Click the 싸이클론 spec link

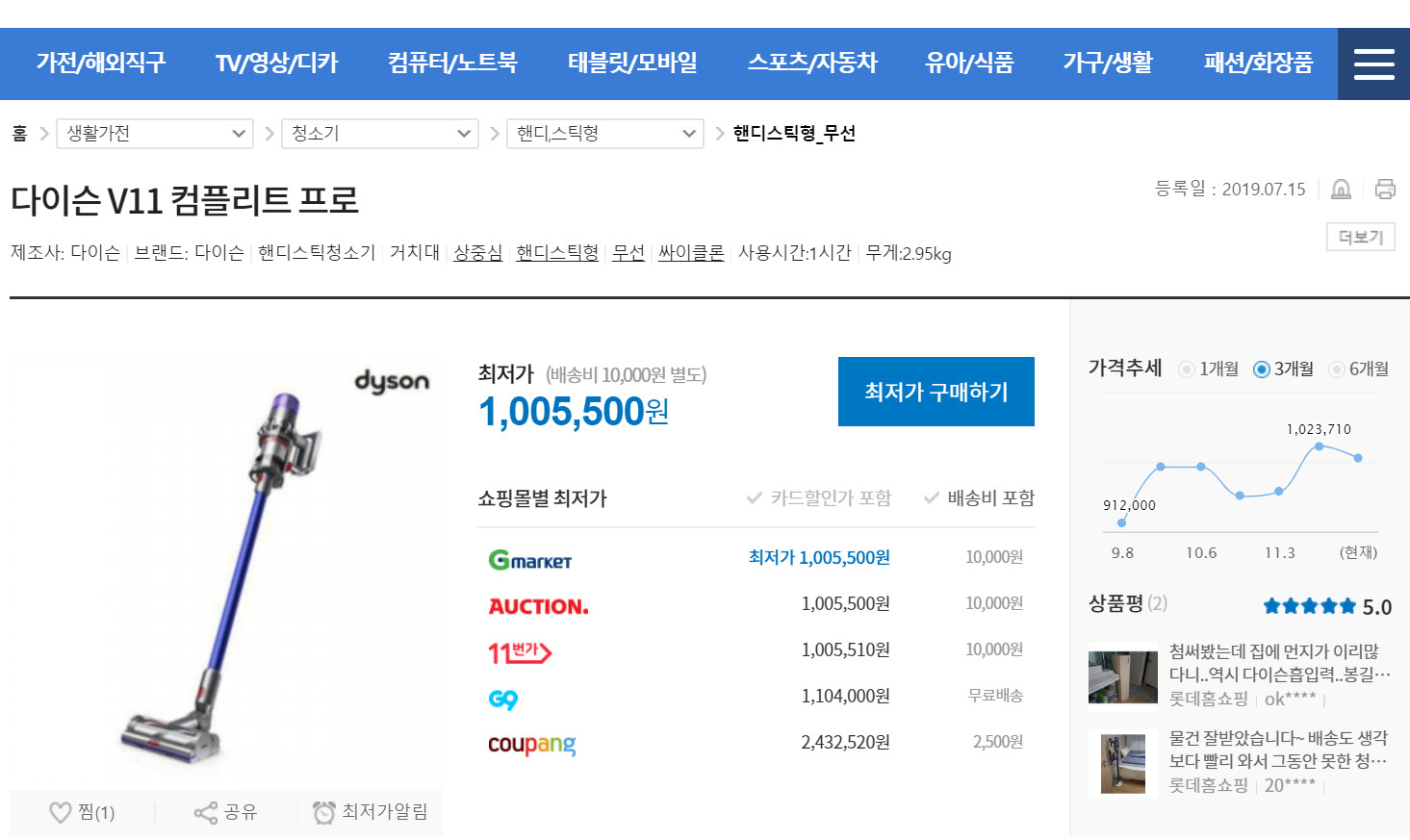(691, 252)
